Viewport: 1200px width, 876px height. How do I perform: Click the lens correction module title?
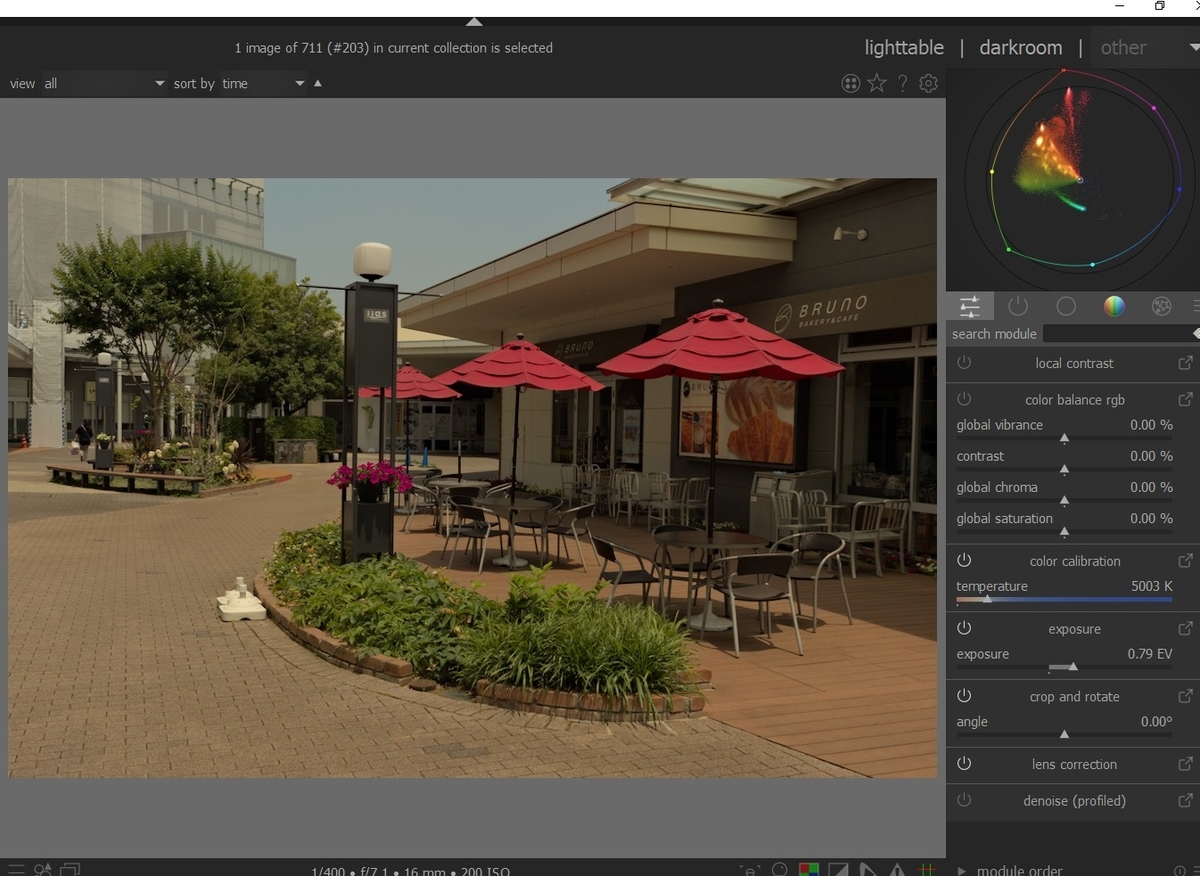(x=1074, y=764)
